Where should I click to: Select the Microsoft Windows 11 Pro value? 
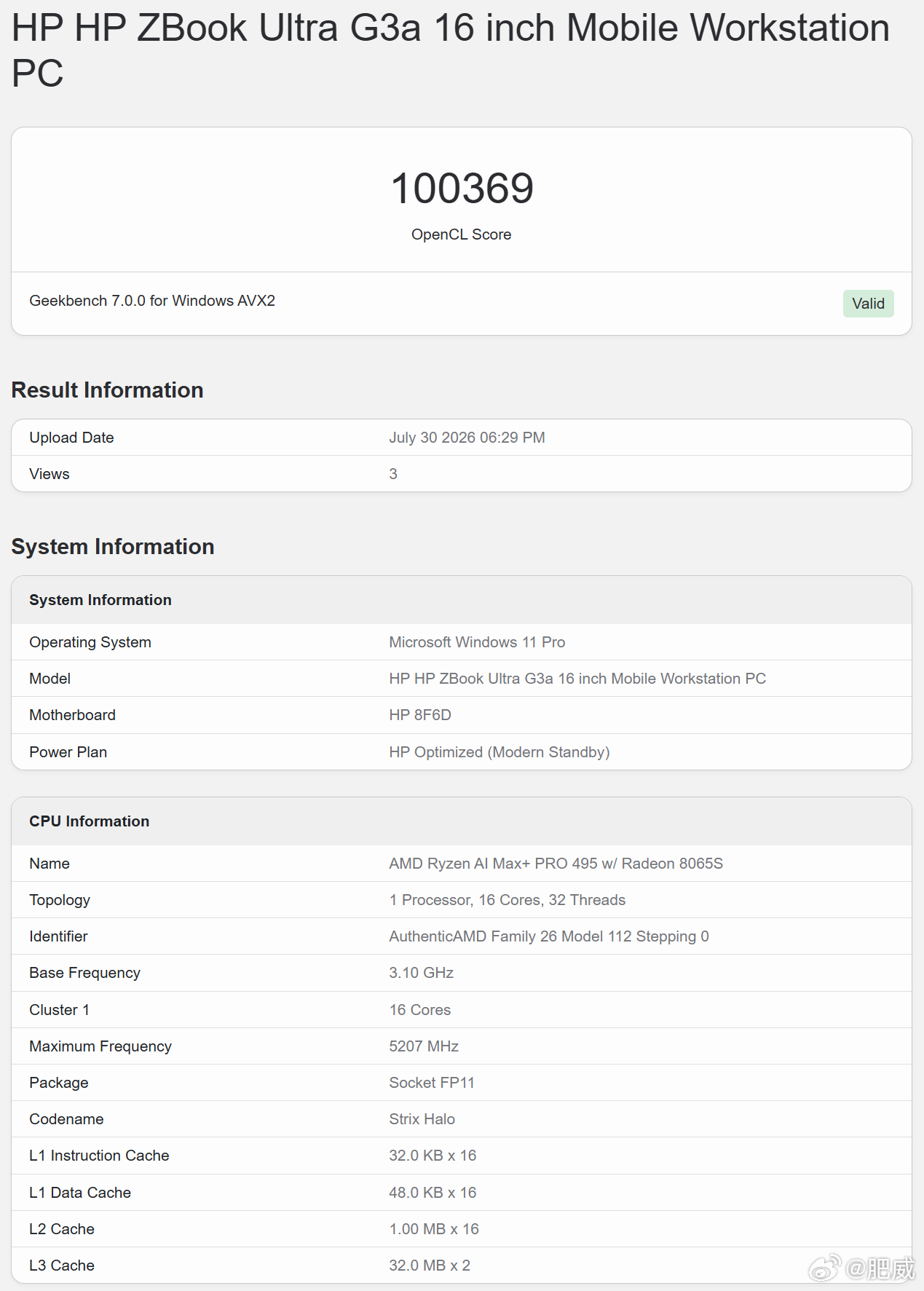(x=477, y=642)
